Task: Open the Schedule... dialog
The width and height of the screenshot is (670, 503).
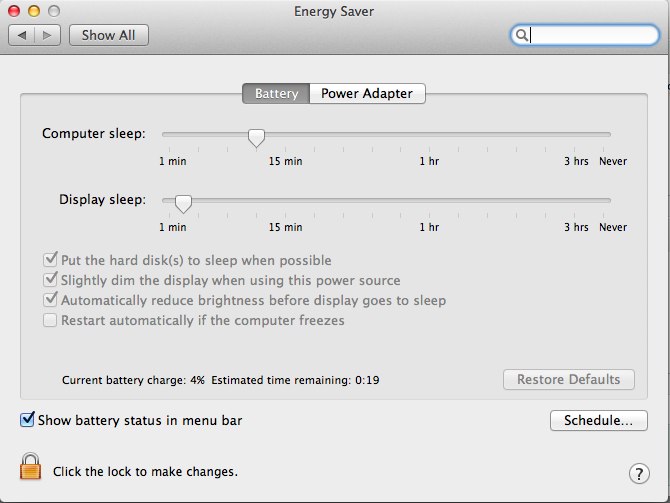Action: point(599,421)
